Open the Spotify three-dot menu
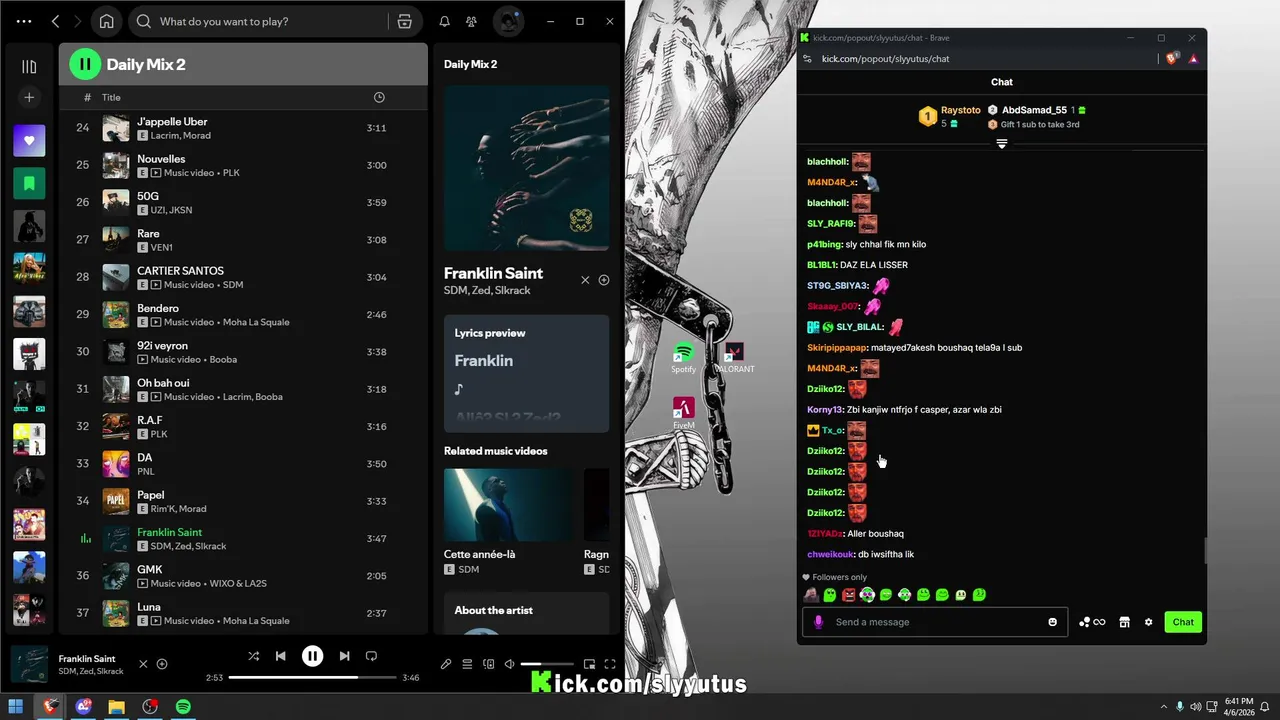Image resolution: width=1280 pixels, height=720 pixels. (x=24, y=21)
